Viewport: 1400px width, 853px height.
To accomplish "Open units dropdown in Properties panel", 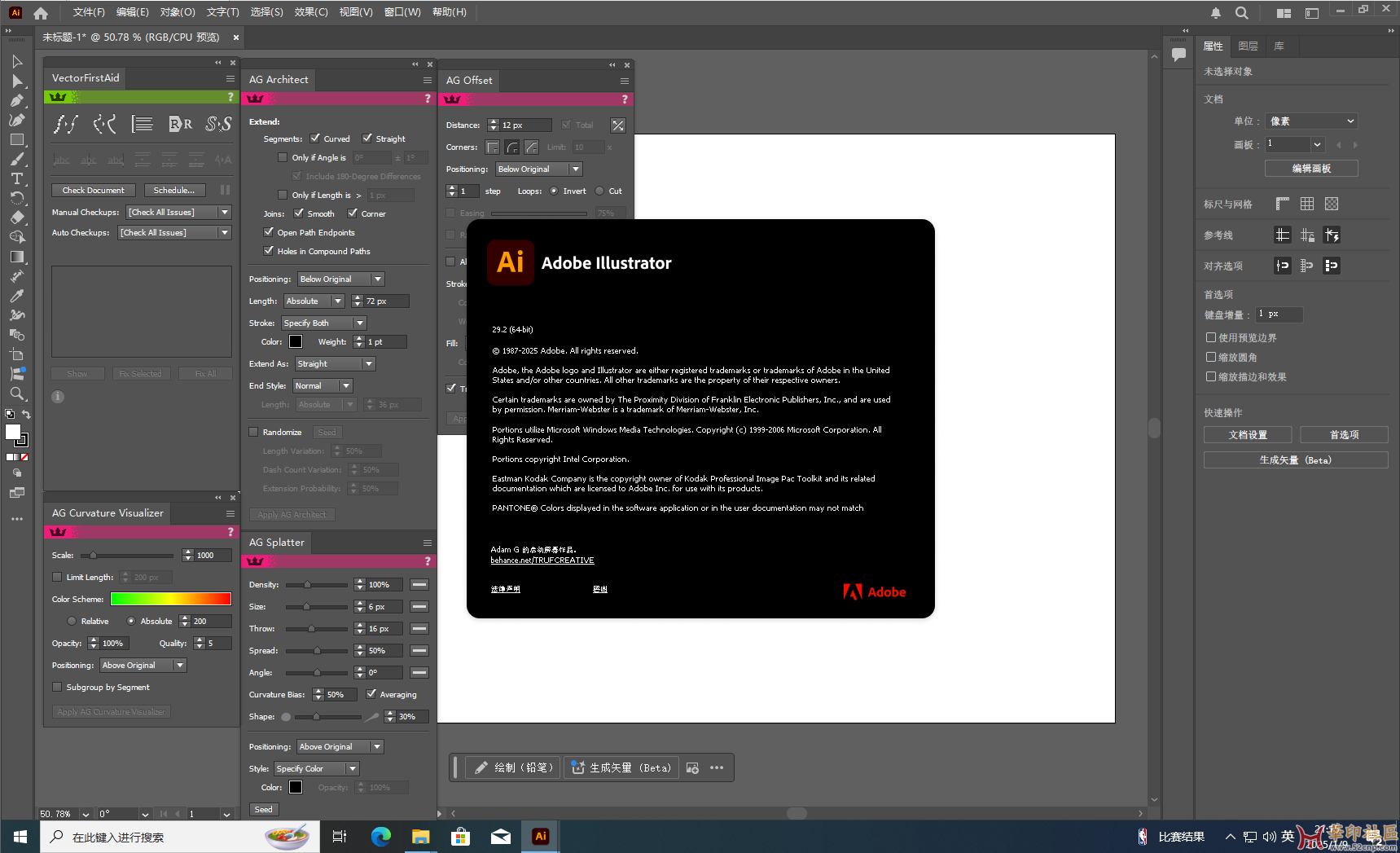I will click(x=1311, y=121).
